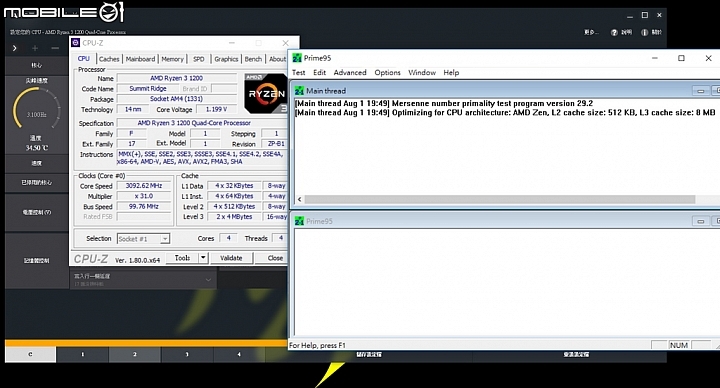Click the Summit Ridge code name value
This screenshot has height=388, width=720.
[148, 89]
